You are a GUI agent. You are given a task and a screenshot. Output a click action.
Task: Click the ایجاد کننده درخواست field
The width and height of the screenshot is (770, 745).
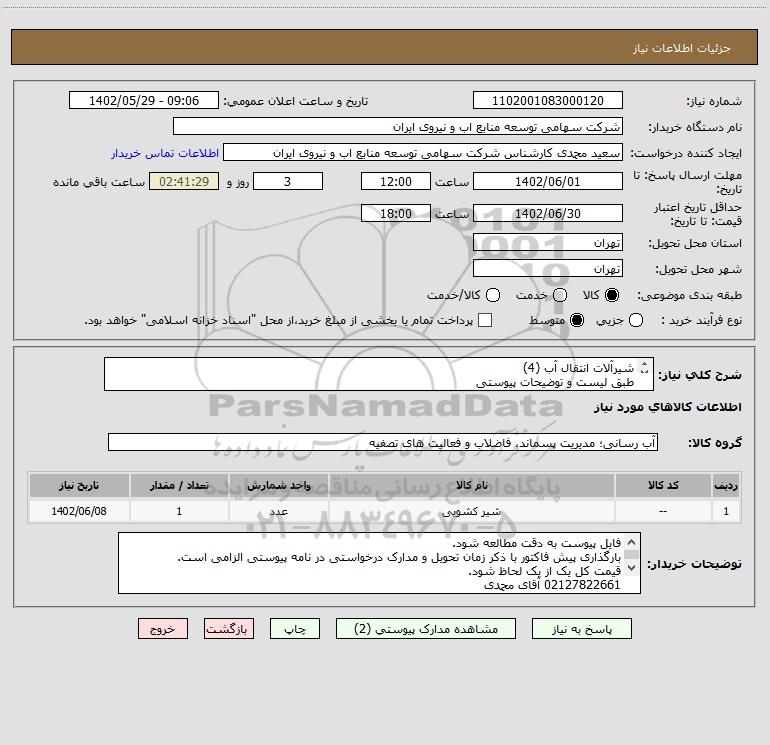pos(423,153)
